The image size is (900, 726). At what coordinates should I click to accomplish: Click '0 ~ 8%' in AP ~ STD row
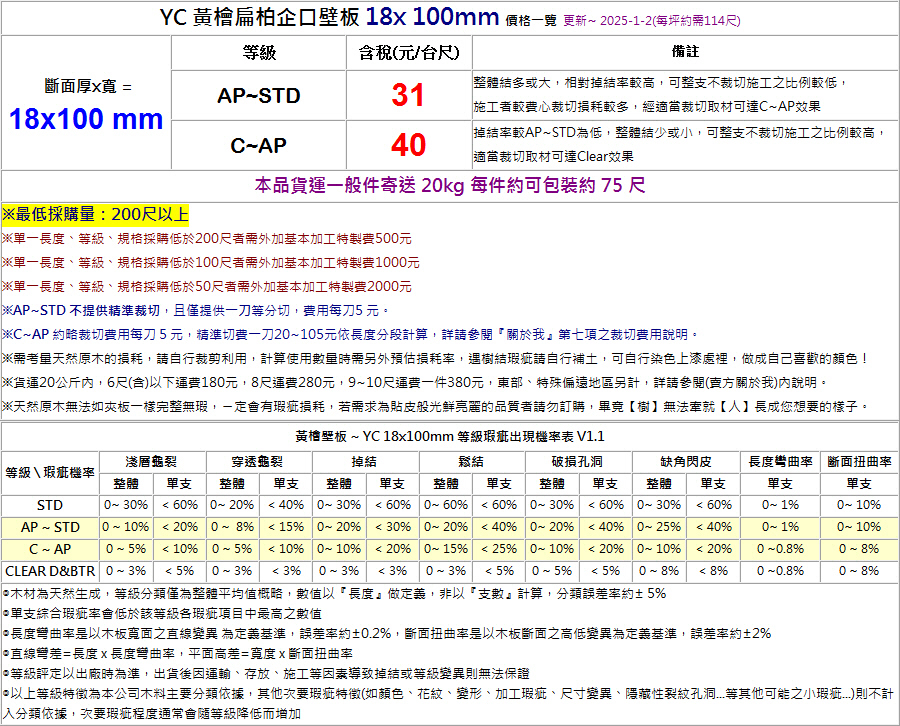[x=232, y=527]
